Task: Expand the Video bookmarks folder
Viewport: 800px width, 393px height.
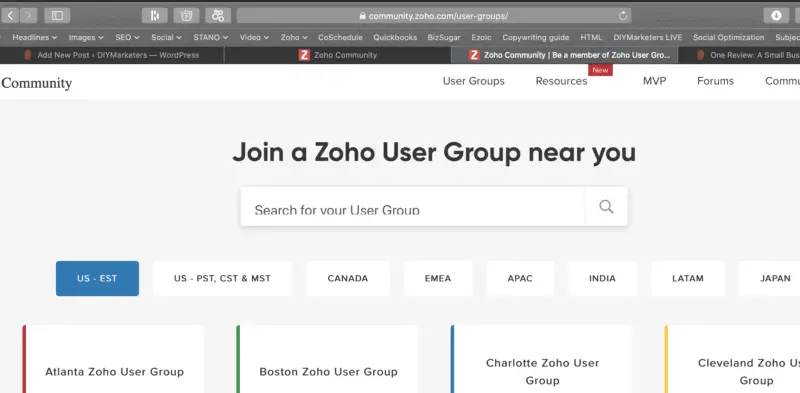Action: coord(254,37)
